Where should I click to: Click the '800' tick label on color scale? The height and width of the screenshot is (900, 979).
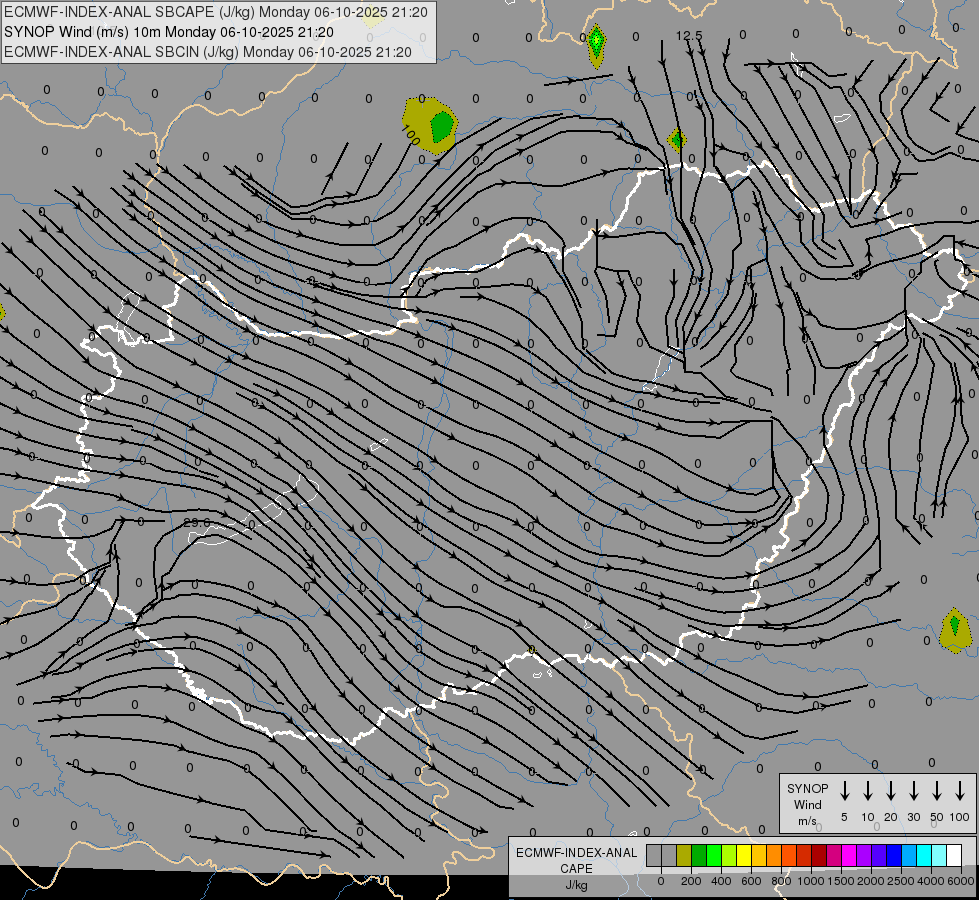[x=781, y=881]
